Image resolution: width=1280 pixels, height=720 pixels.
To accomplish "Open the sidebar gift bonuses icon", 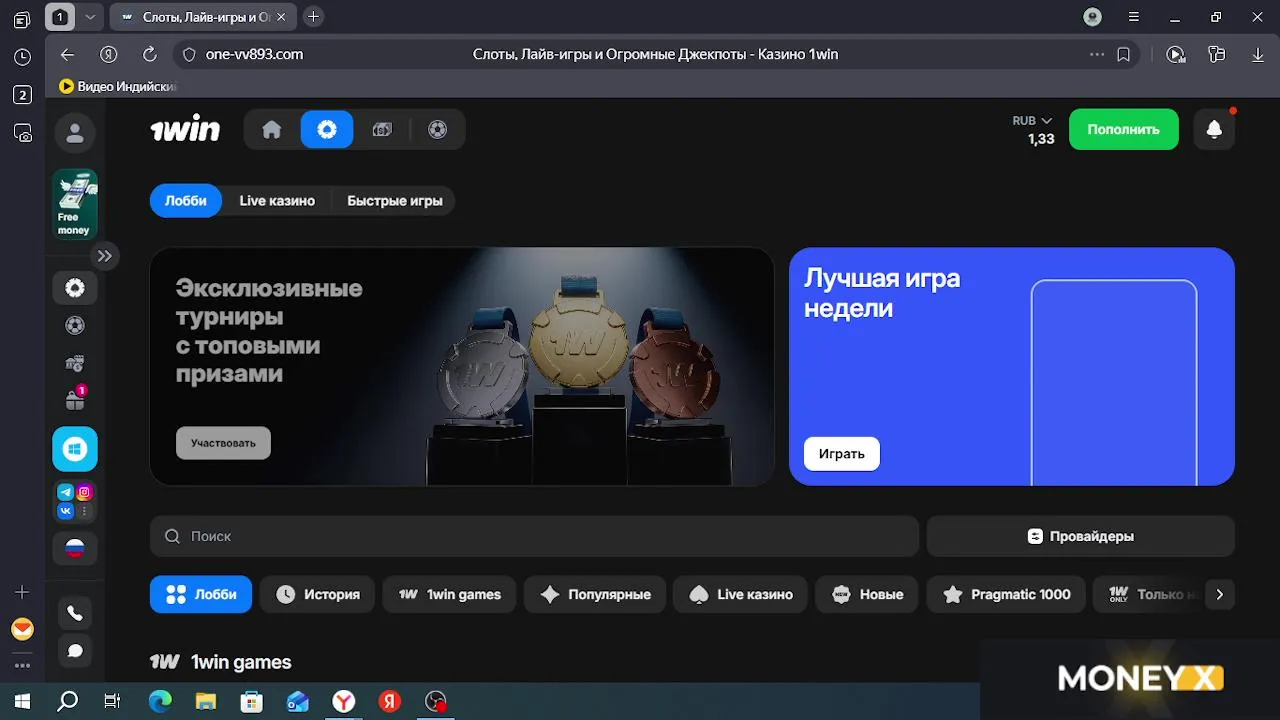I will click(x=75, y=400).
